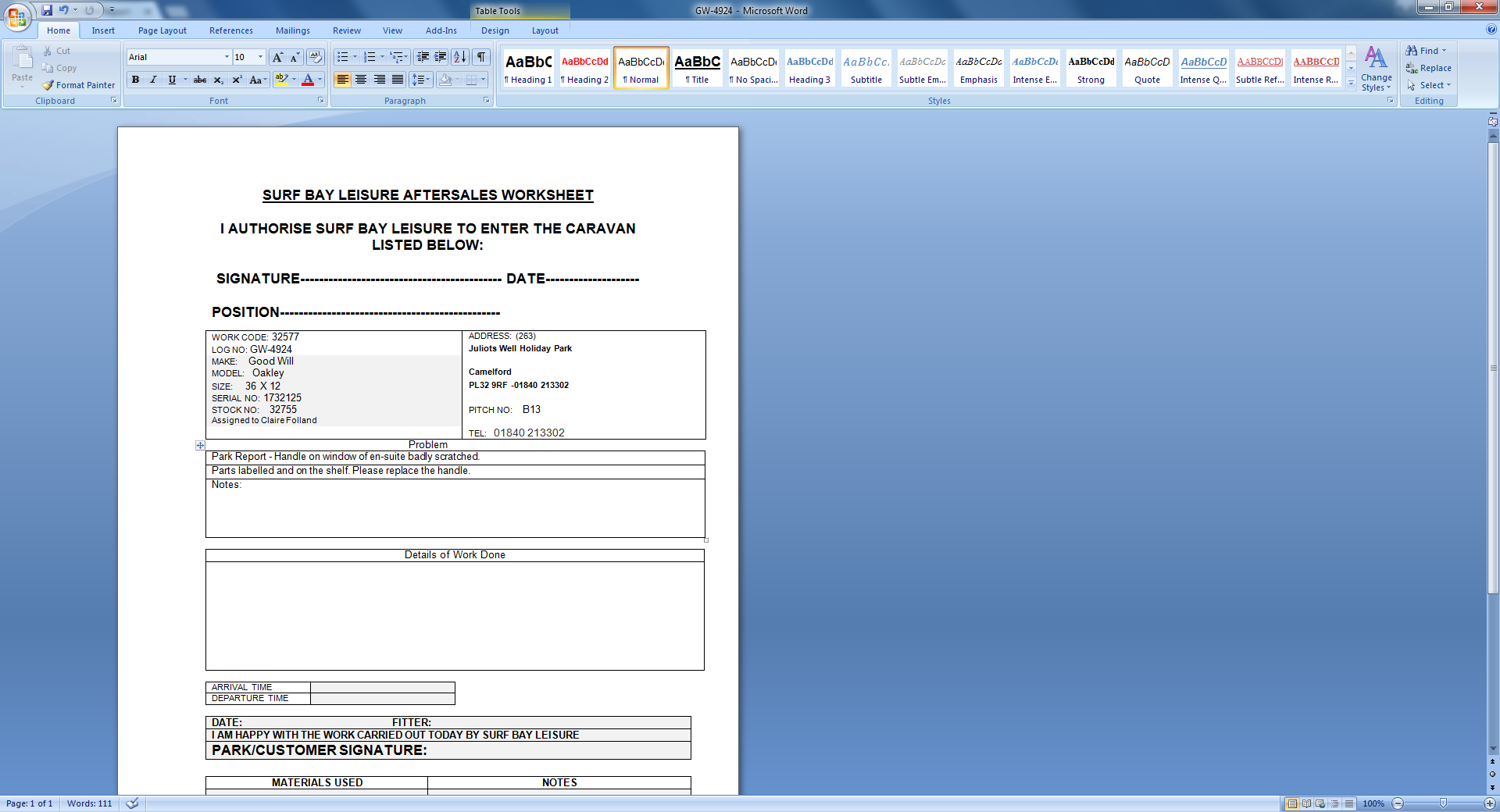Screen dimensions: 1500x812
Task: Click the Paste clipboard icon
Action: (x=23, y=59)
